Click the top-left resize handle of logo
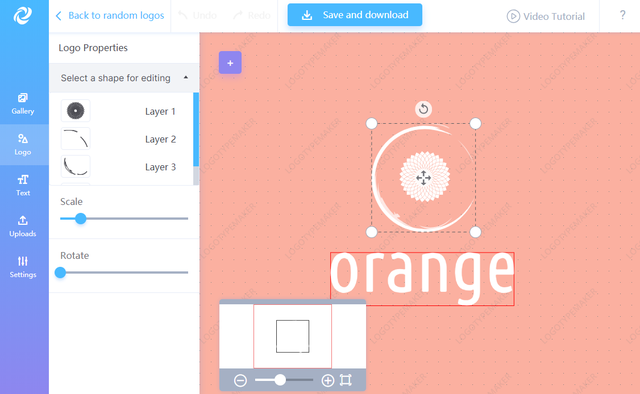Viewport: 640px width, 394px height. [371, 123]
